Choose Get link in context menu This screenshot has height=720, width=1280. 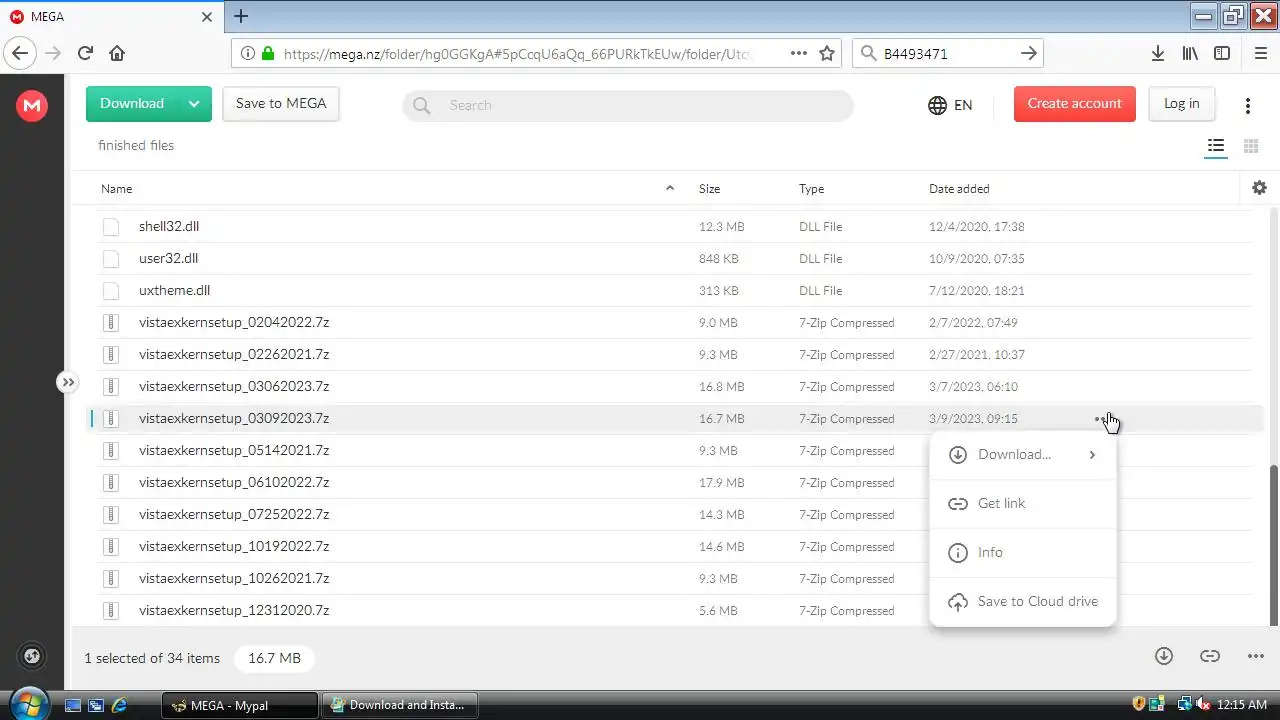1023,504
